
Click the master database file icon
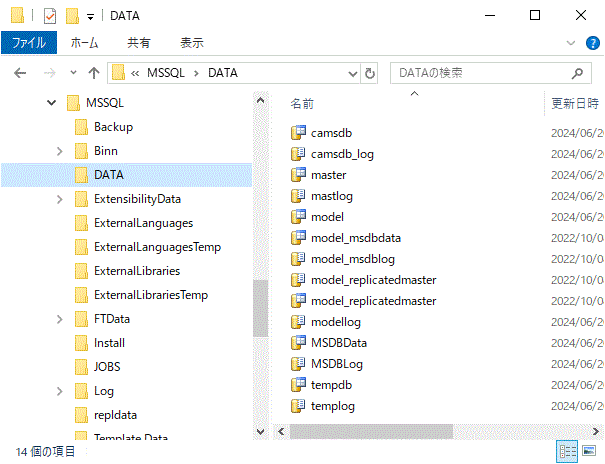point(298,175)
